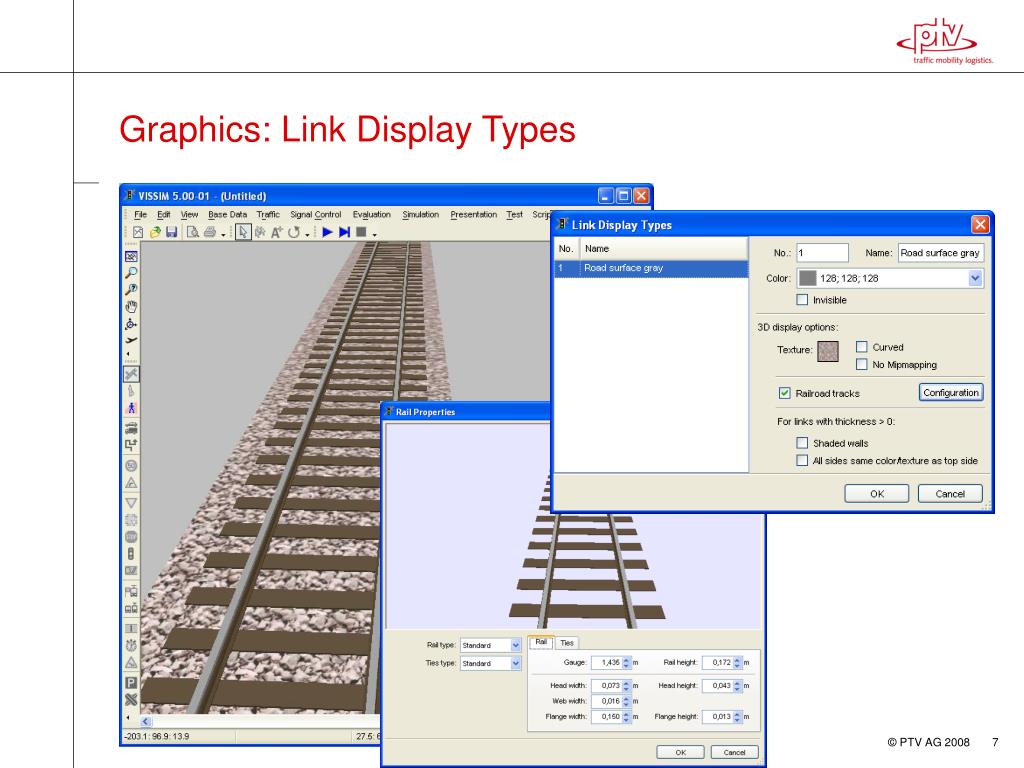Select the pedestrian icon in left toolbar
The height and width of the screenshot is (768, 1024).
pyautogui.click(x=131, y=408)
